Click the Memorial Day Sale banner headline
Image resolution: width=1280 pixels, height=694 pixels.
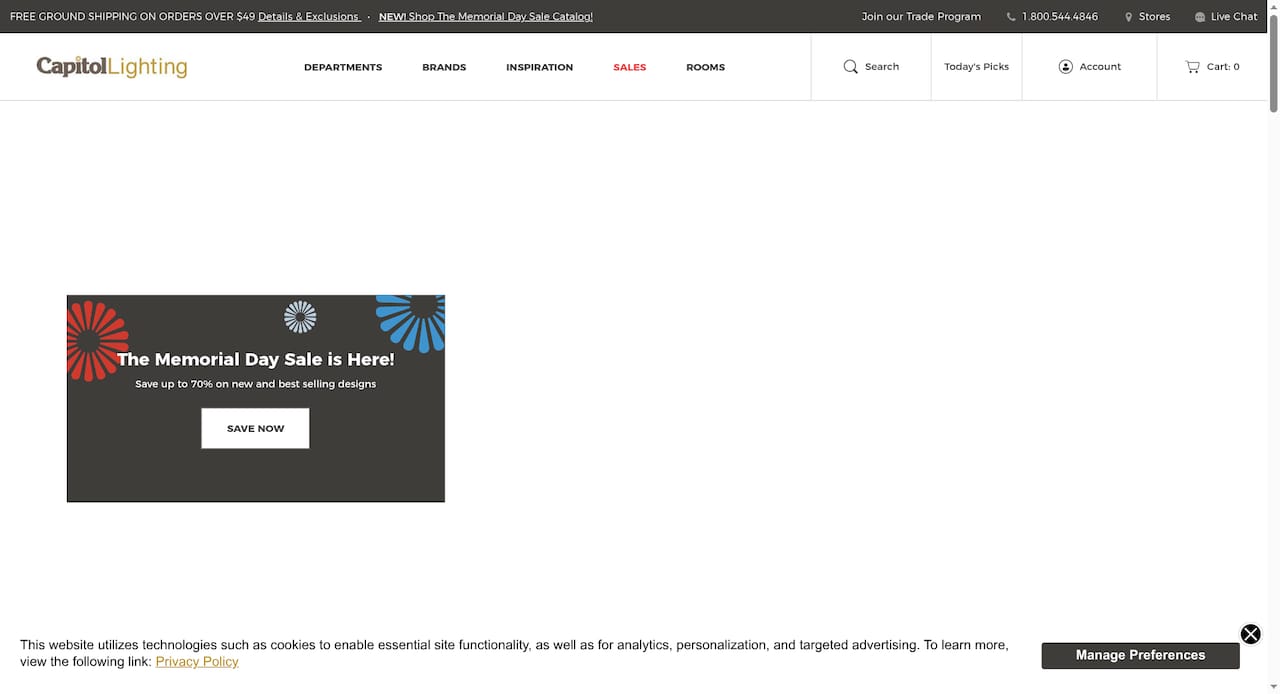[256, 359]
